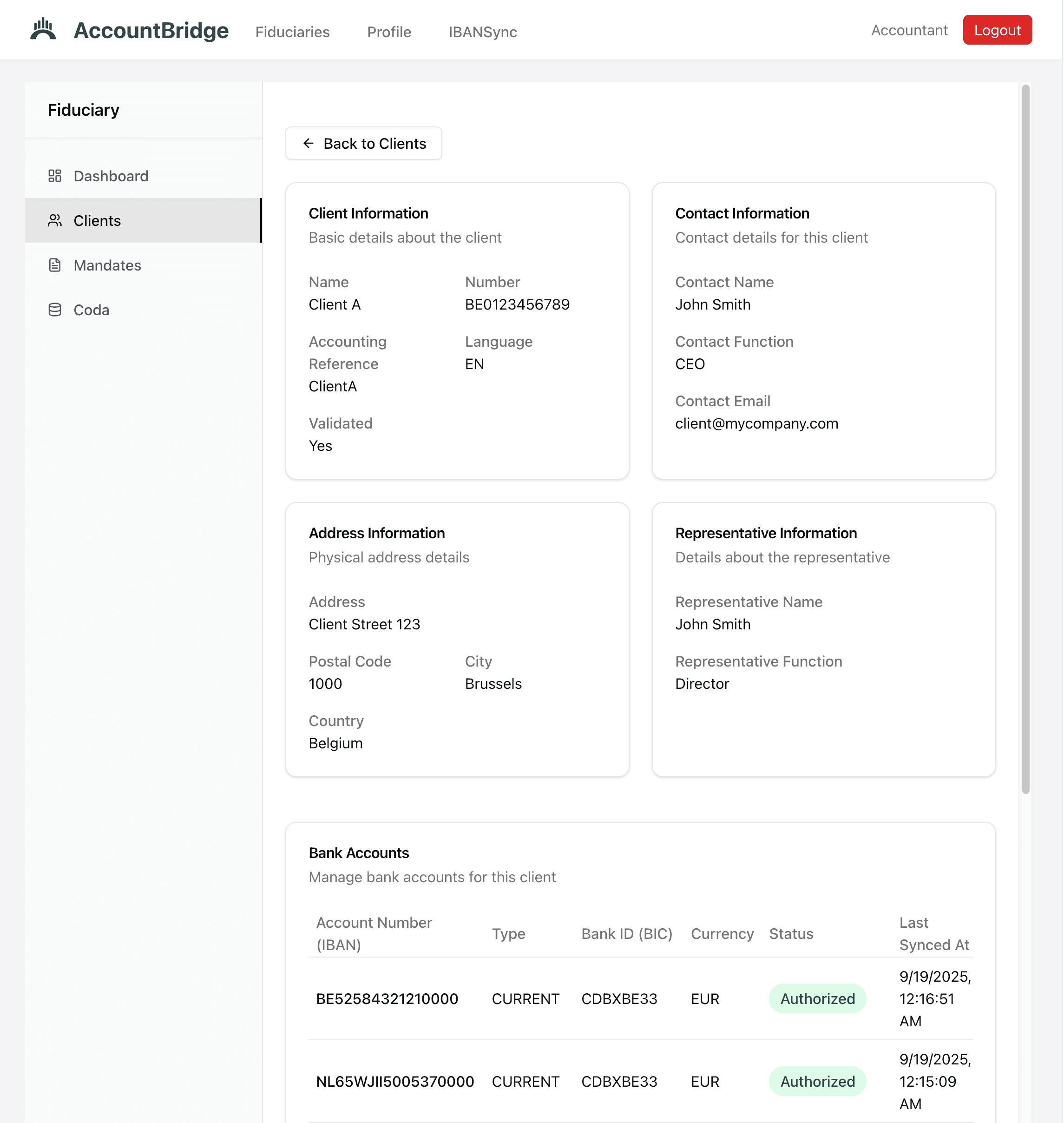
Task: Click the Type column header
Action: point(508,933)
